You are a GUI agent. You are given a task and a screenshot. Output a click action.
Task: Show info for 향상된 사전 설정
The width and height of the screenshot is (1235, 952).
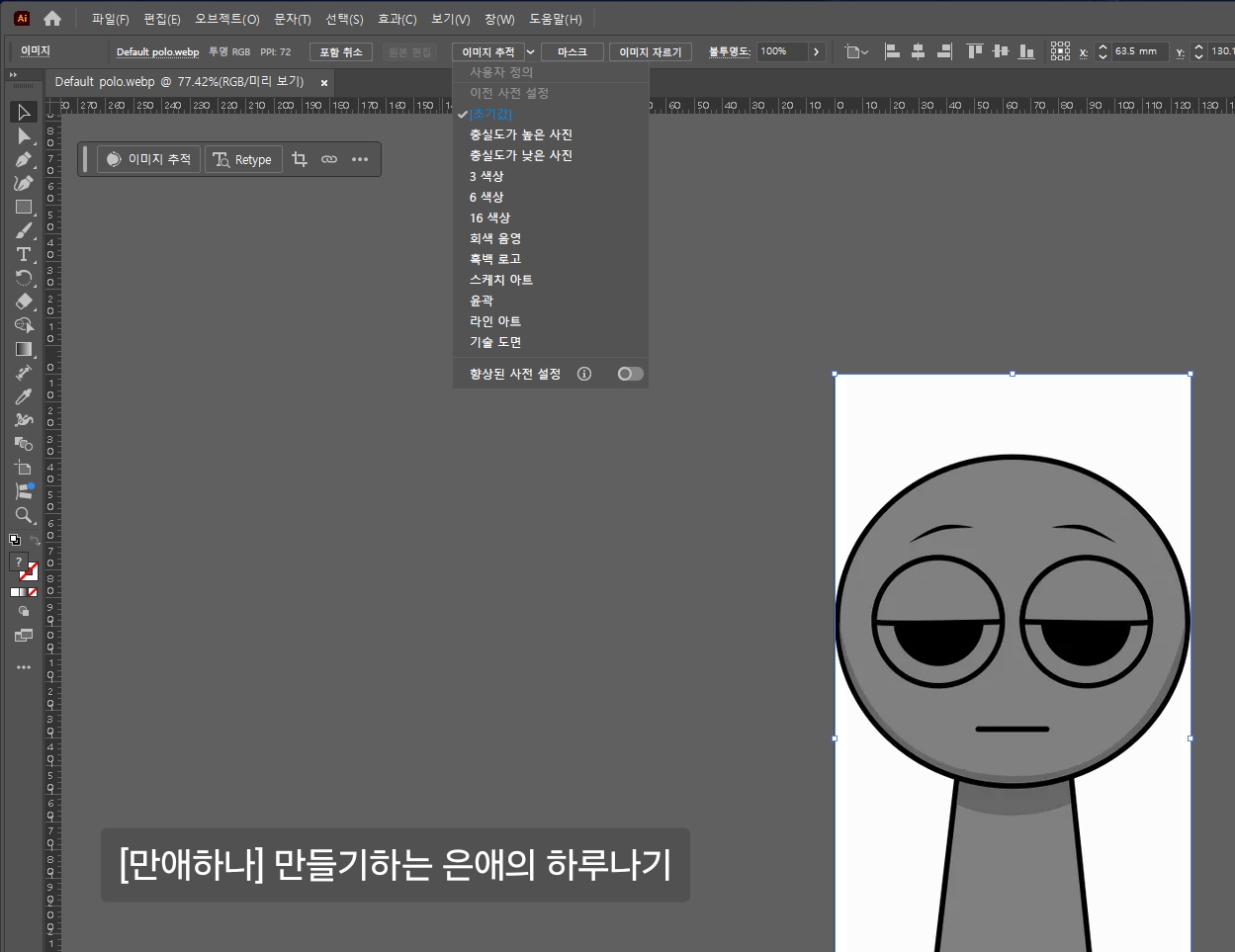[584, 374]
